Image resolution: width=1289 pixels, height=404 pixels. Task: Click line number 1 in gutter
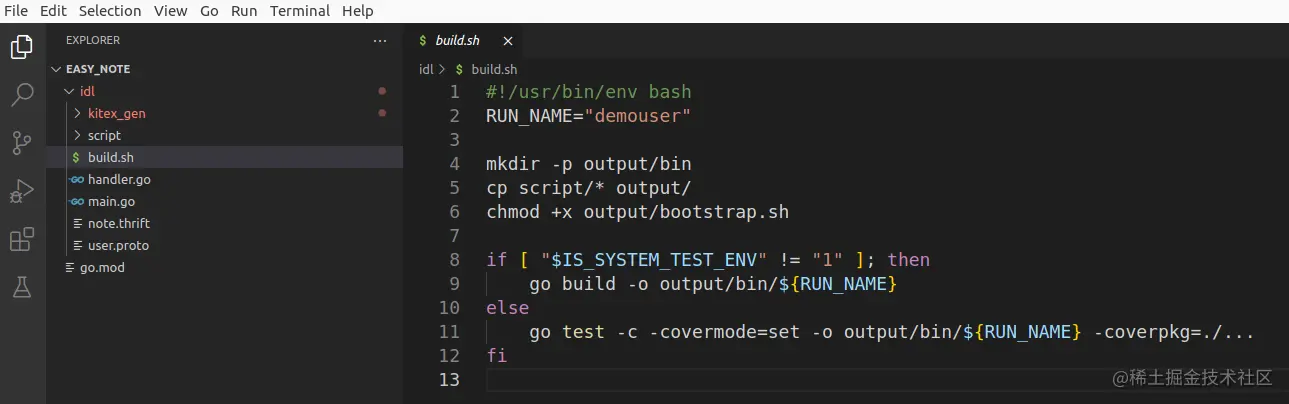(x=454, y=92)
